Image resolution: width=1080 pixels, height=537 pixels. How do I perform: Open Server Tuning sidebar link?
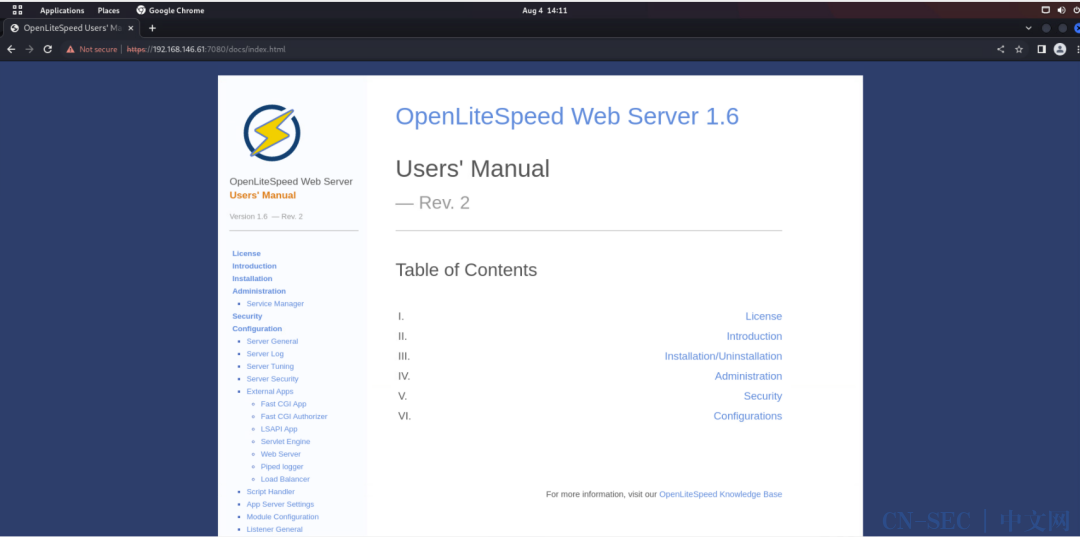pos(270,366)
